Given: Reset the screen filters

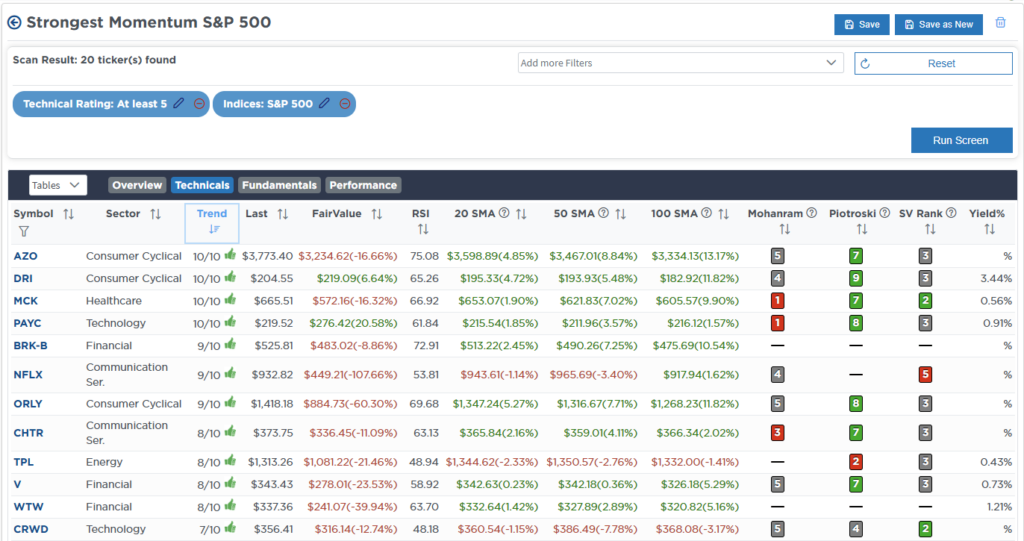Looking at the screenshot, I should (933, 63).
